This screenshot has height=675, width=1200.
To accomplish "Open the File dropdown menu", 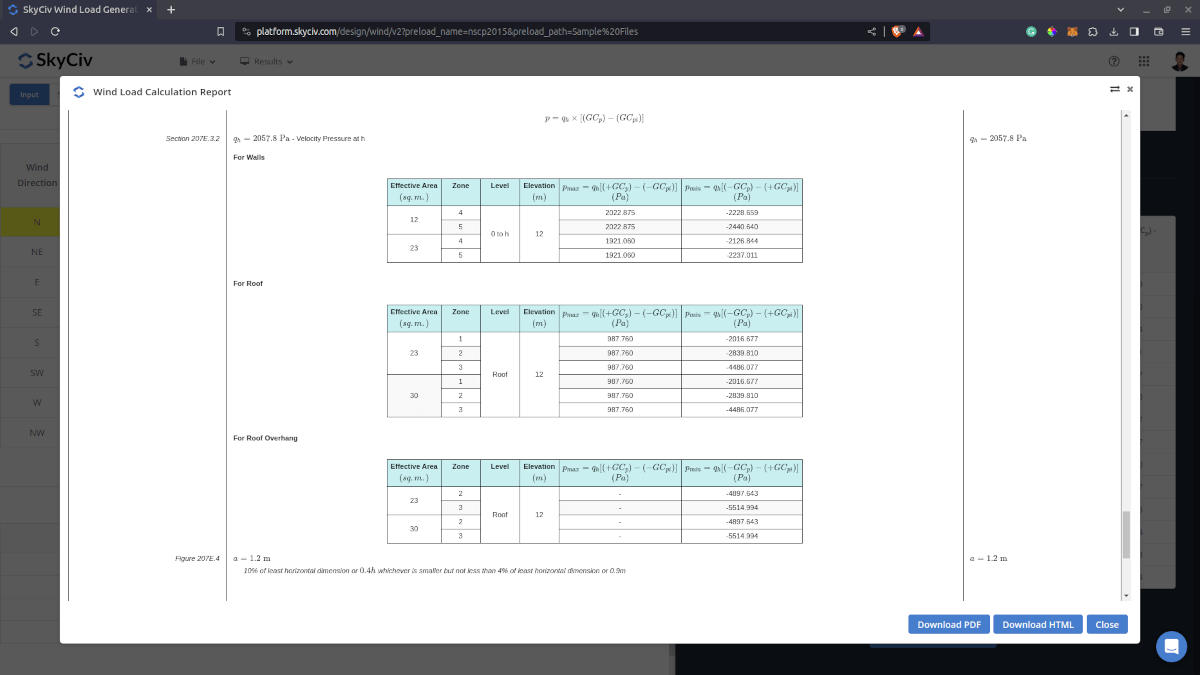I will tap(196, 61).
